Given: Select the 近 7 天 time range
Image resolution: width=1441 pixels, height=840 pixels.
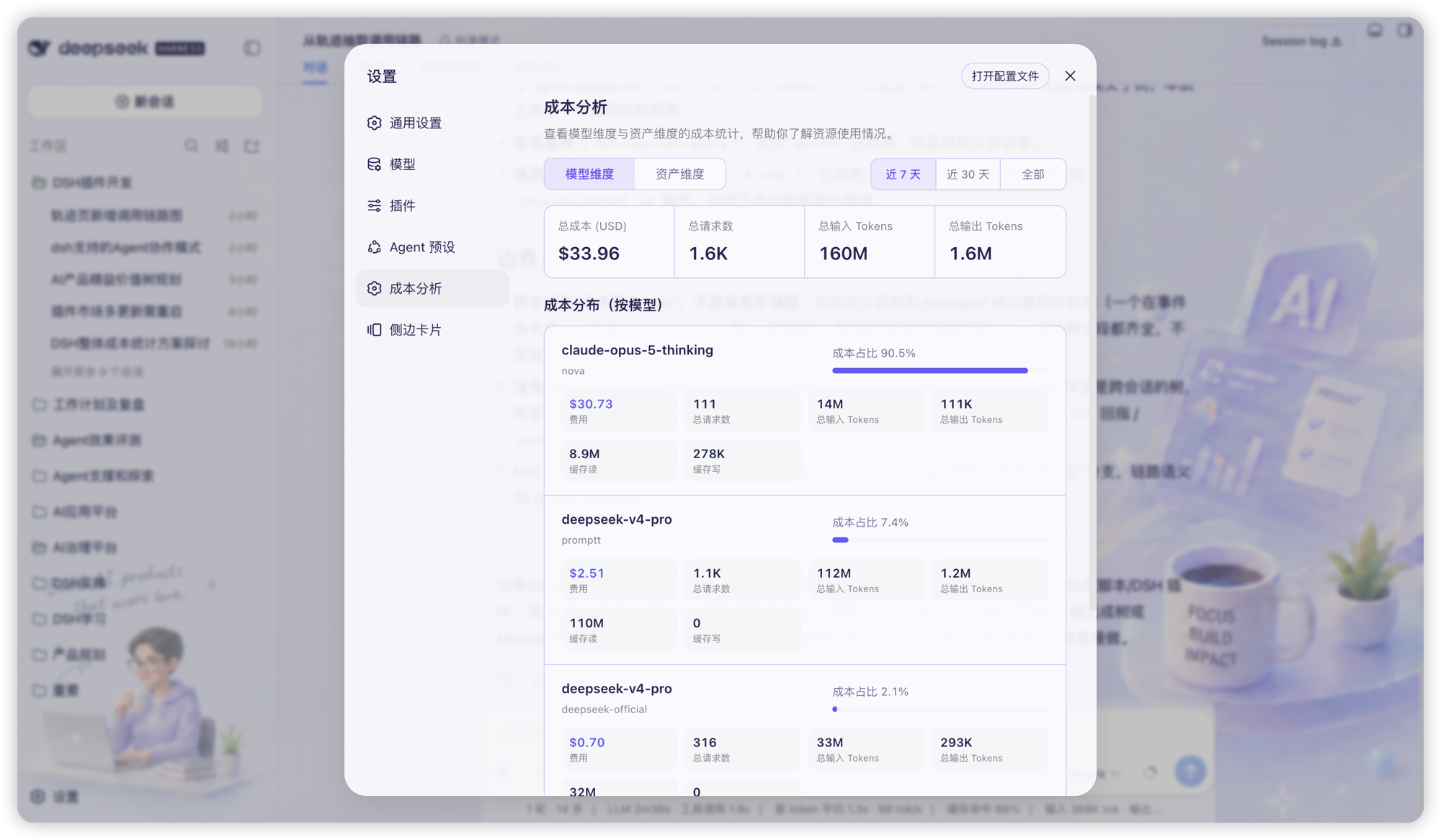Looking at the screenshot, I should 903,174.
